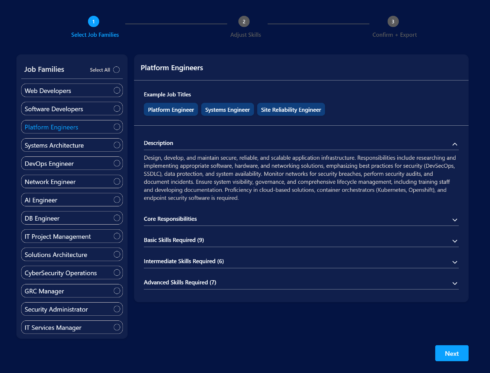Expand Advanced Skills Required (7) chevron

tap(455, 283)
